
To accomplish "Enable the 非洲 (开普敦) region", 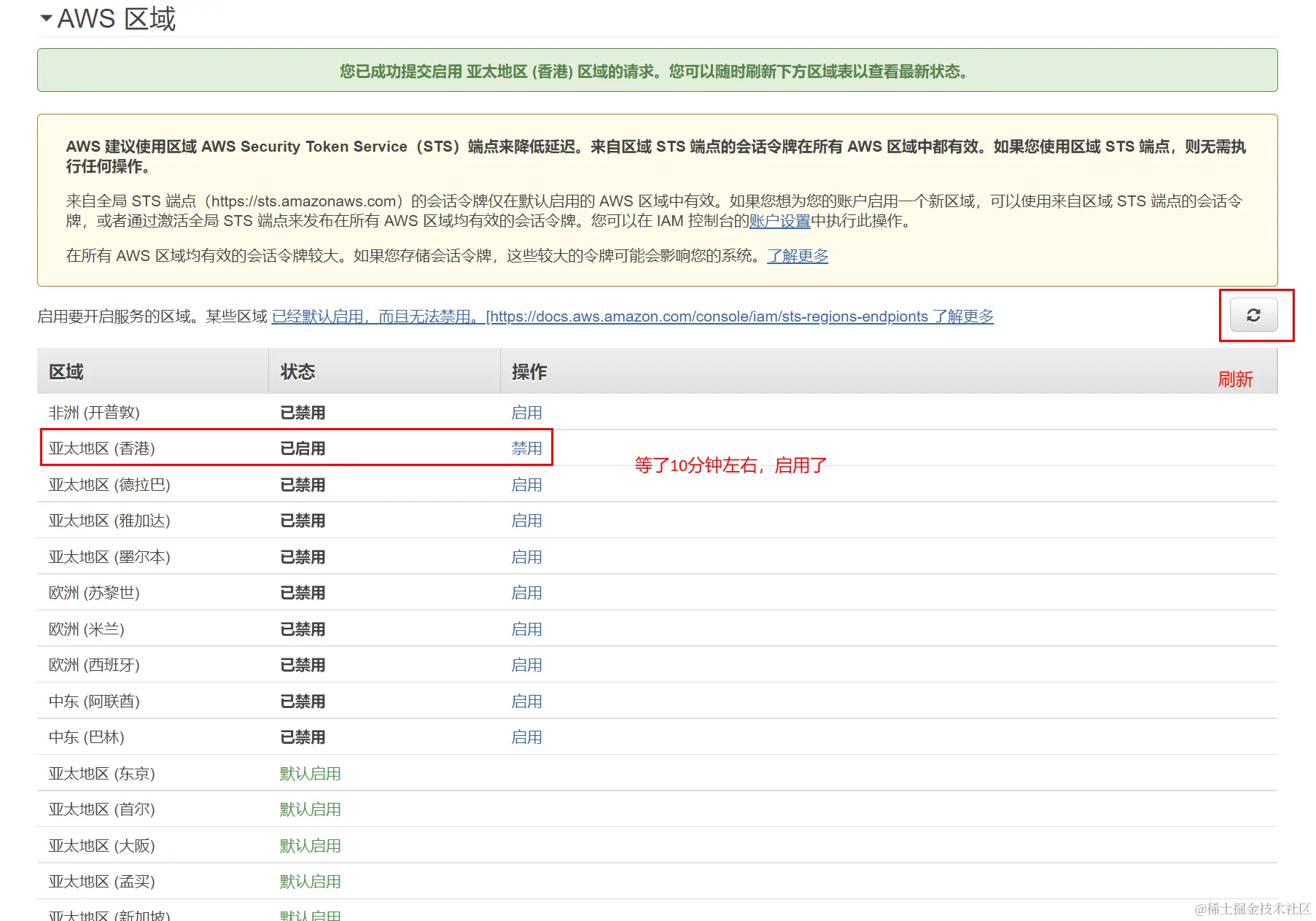I will pos(526,413).
